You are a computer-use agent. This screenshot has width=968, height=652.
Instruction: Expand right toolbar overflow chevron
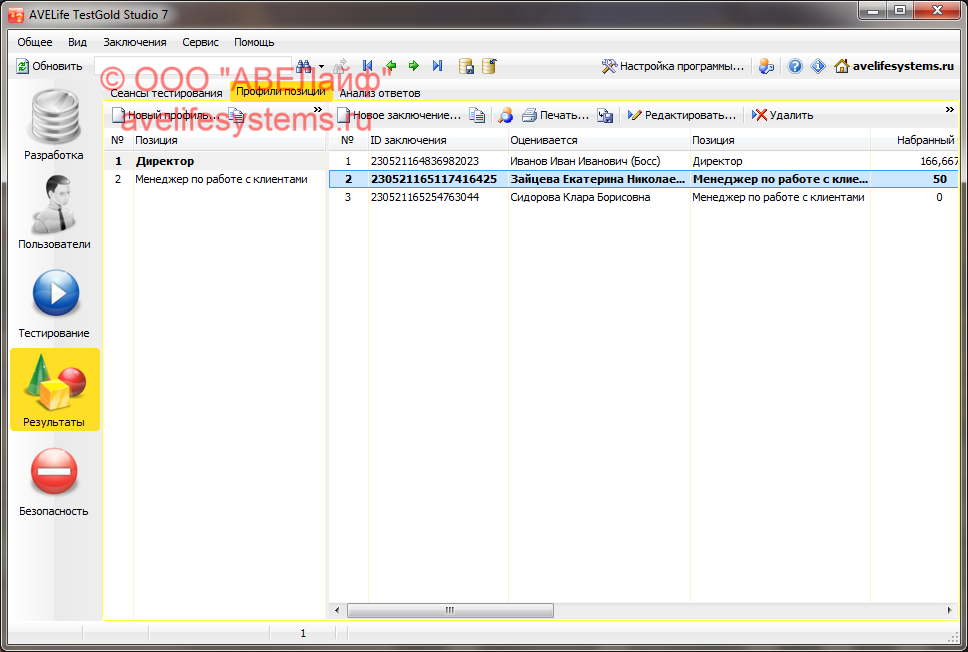[x=949, y=110]
